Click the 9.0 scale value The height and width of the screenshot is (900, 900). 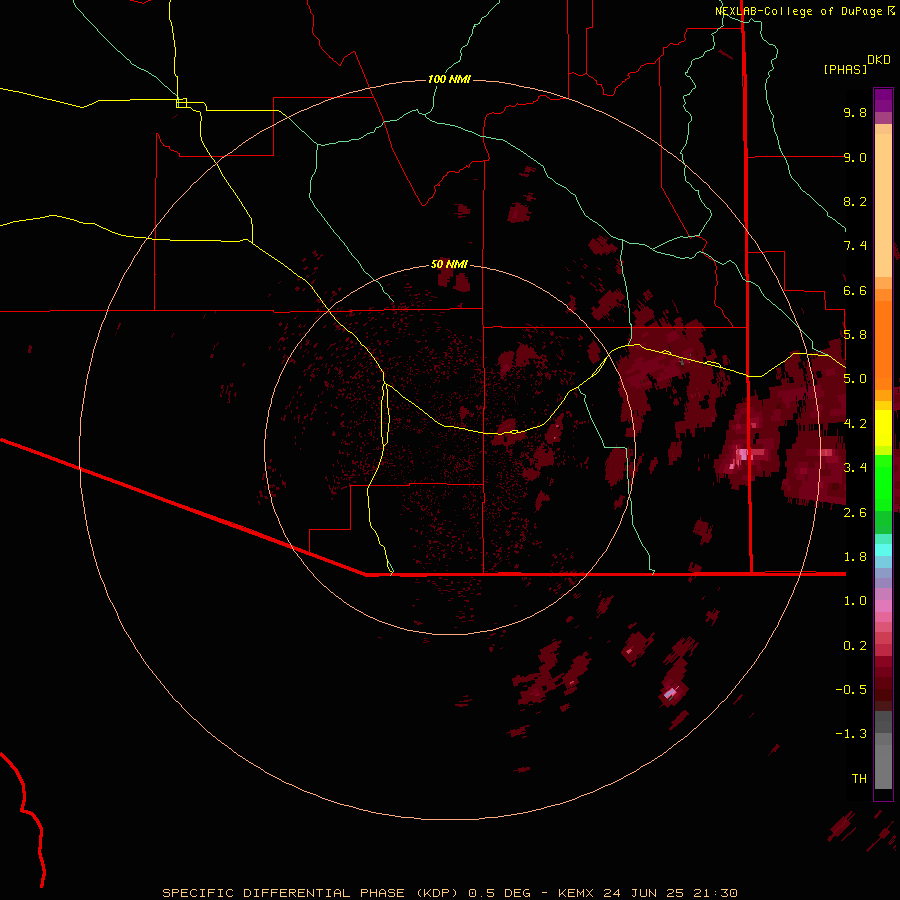pos(855,157)
